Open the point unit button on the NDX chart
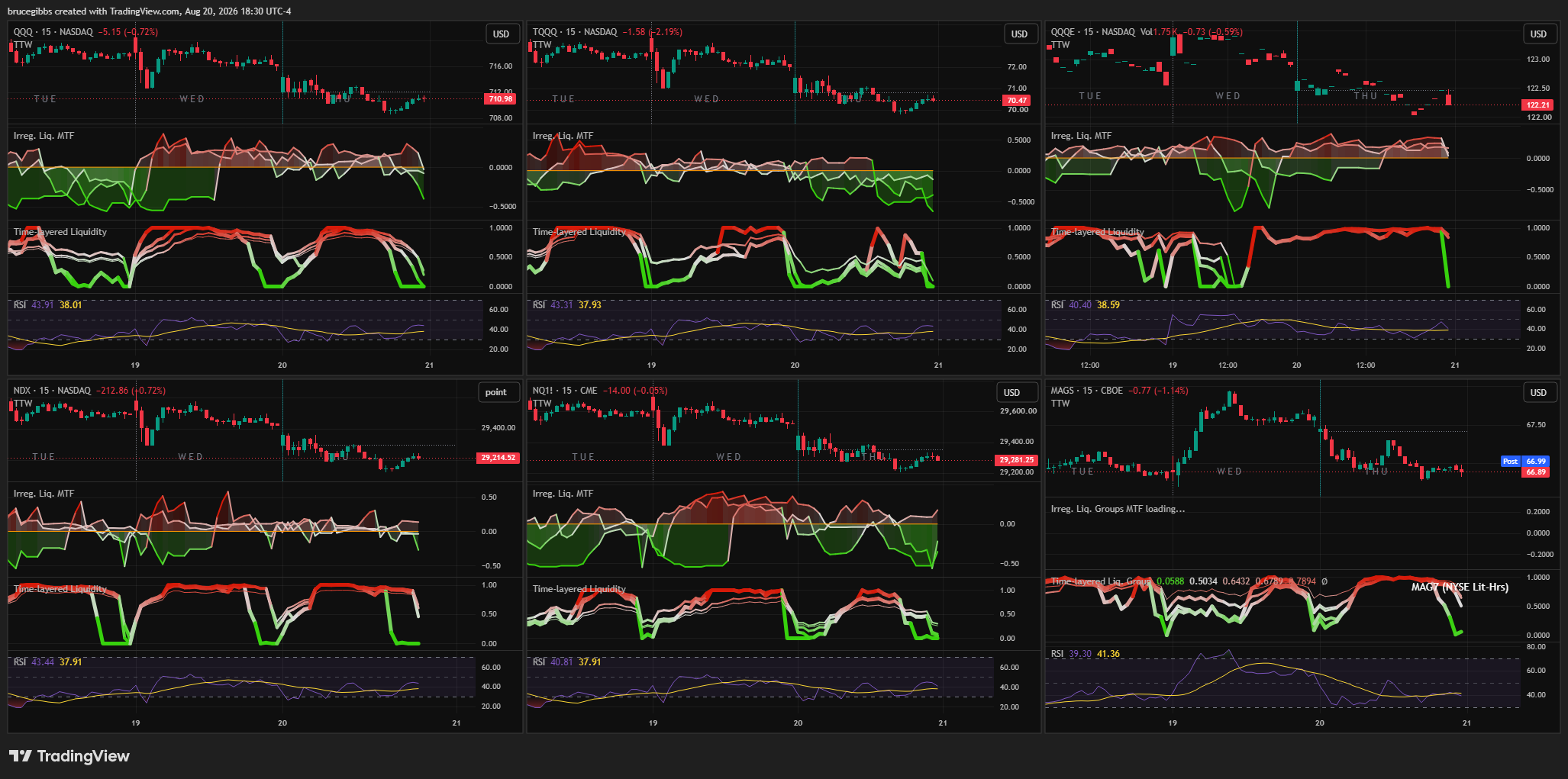This screenshot has width=1568, height=779. click(x=496, y=392)
